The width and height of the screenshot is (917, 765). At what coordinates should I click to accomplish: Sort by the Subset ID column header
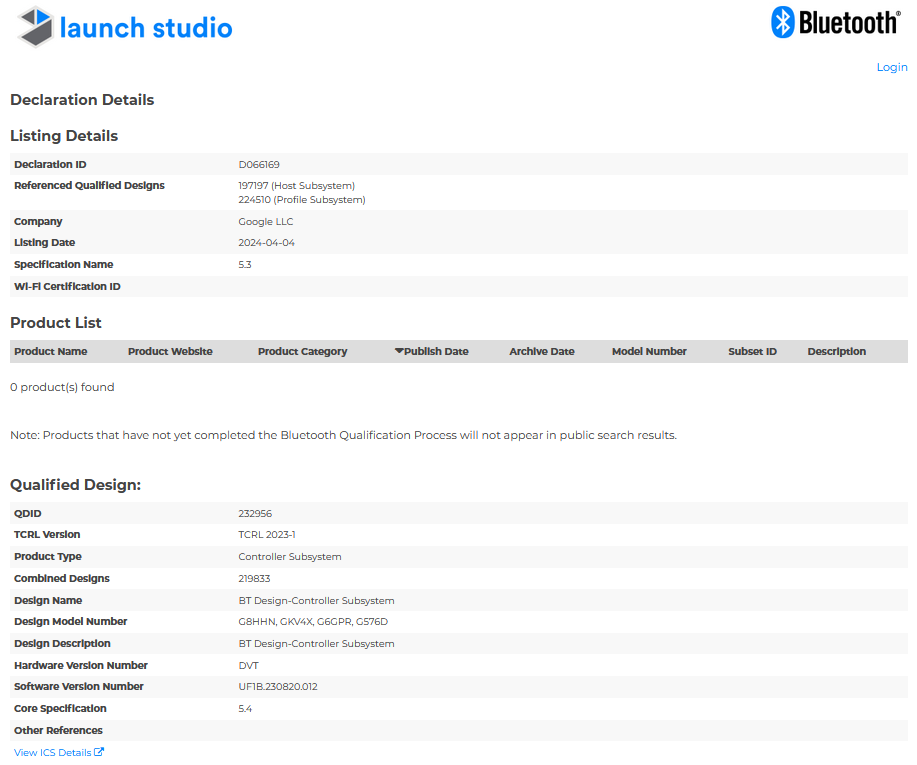(752, 351)
